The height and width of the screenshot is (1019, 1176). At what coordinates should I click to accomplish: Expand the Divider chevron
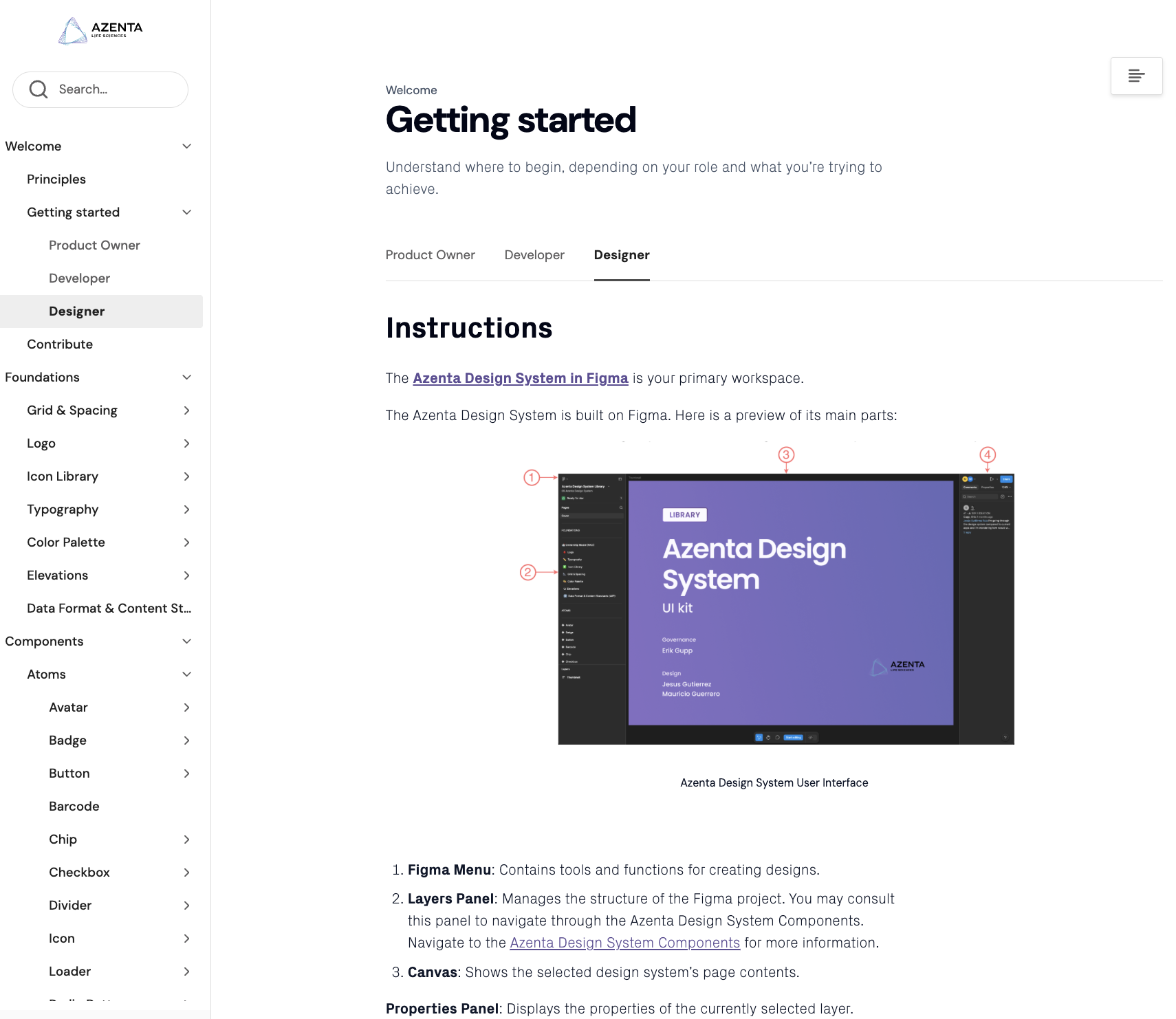click(186, 906)
